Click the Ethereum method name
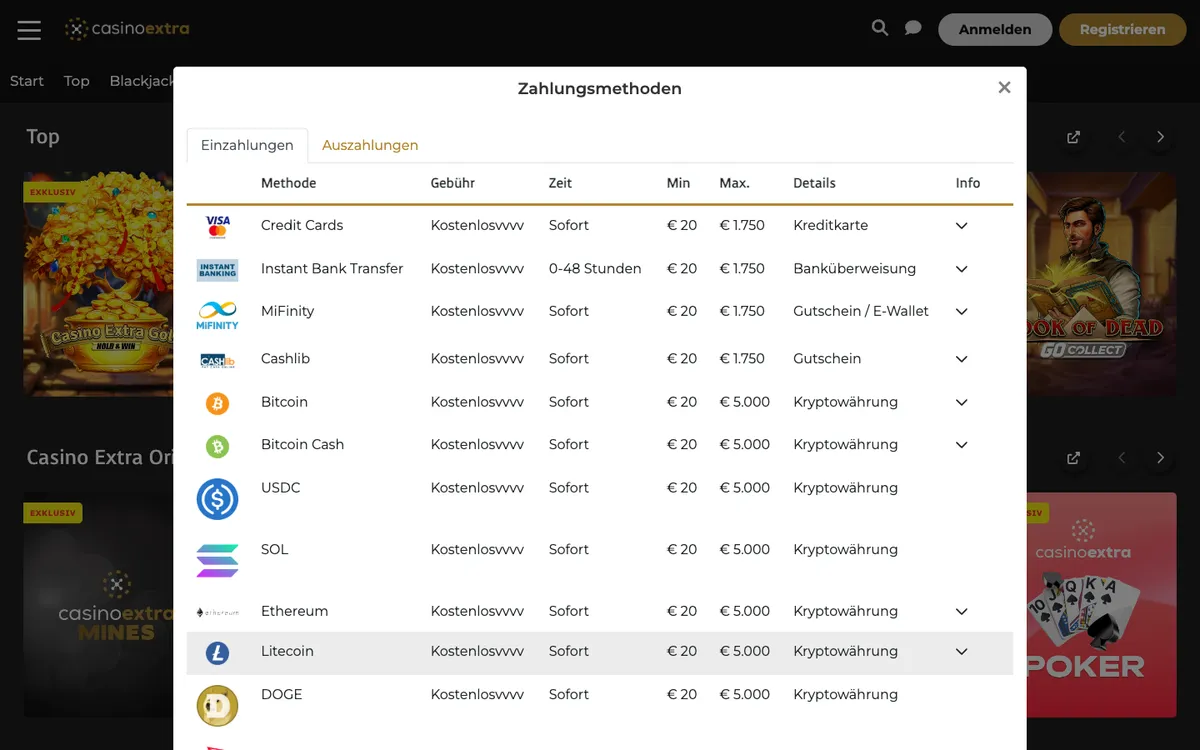 tap(295, 611)
